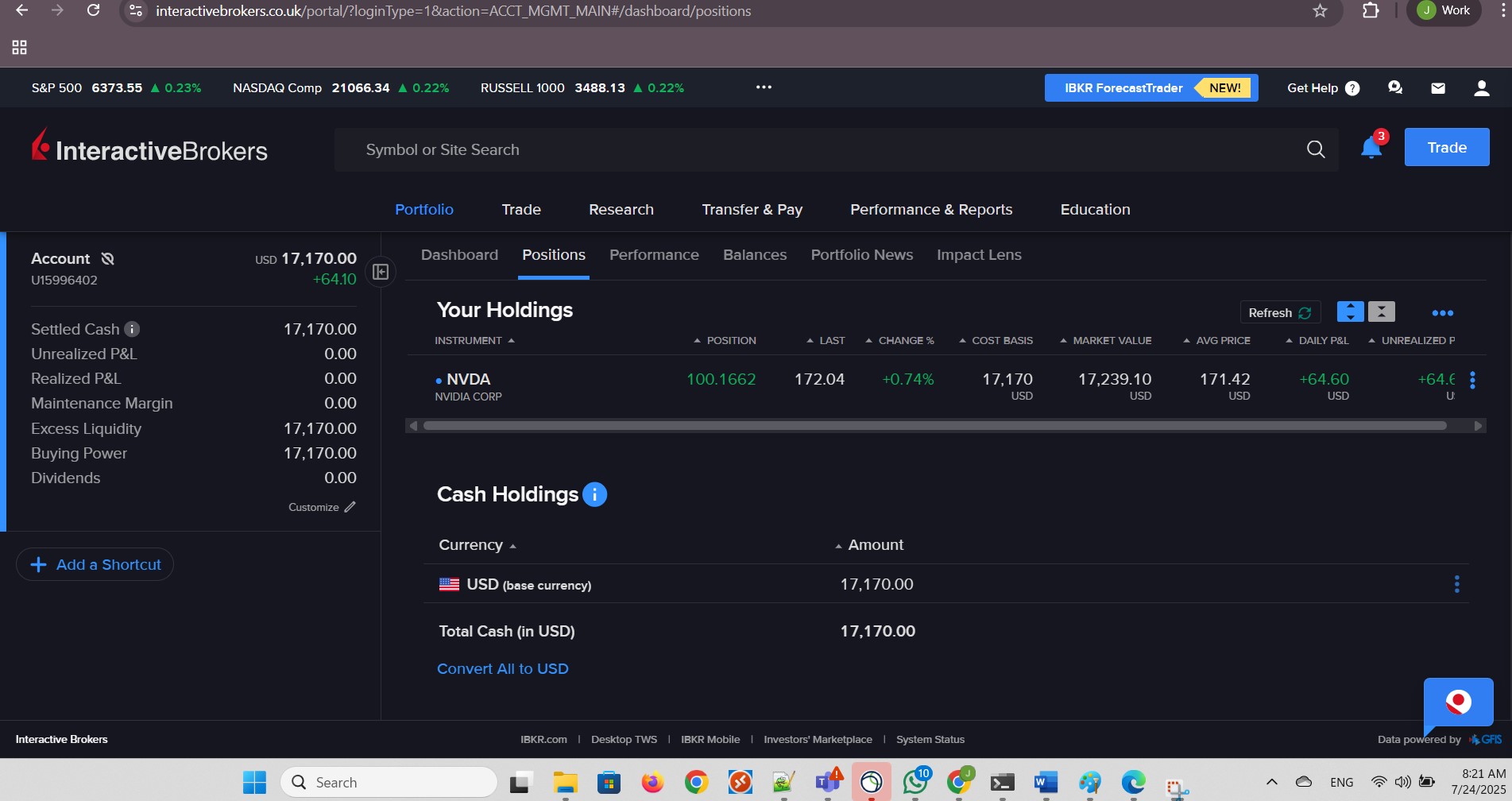Open the Portfolio main menu
This screenshot has height=801, width=1512.
coord(424,210)
